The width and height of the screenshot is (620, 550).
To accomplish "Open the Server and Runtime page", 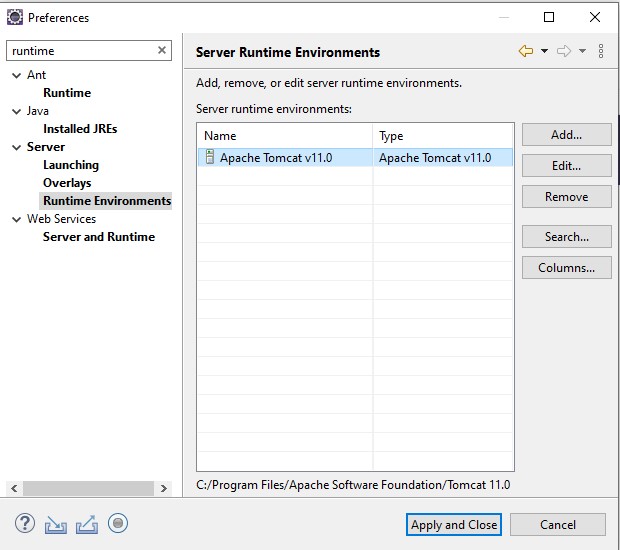I will [99, 237].
